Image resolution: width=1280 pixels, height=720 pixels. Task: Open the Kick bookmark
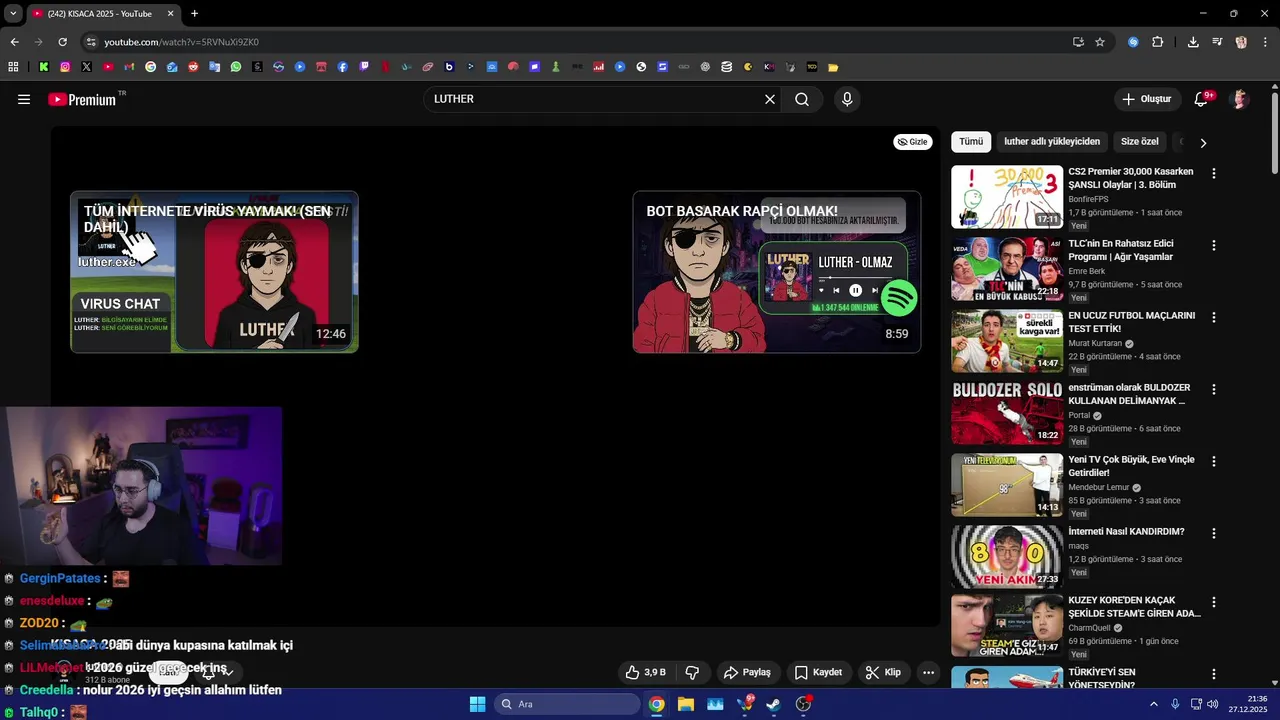(x=44, y=67)
